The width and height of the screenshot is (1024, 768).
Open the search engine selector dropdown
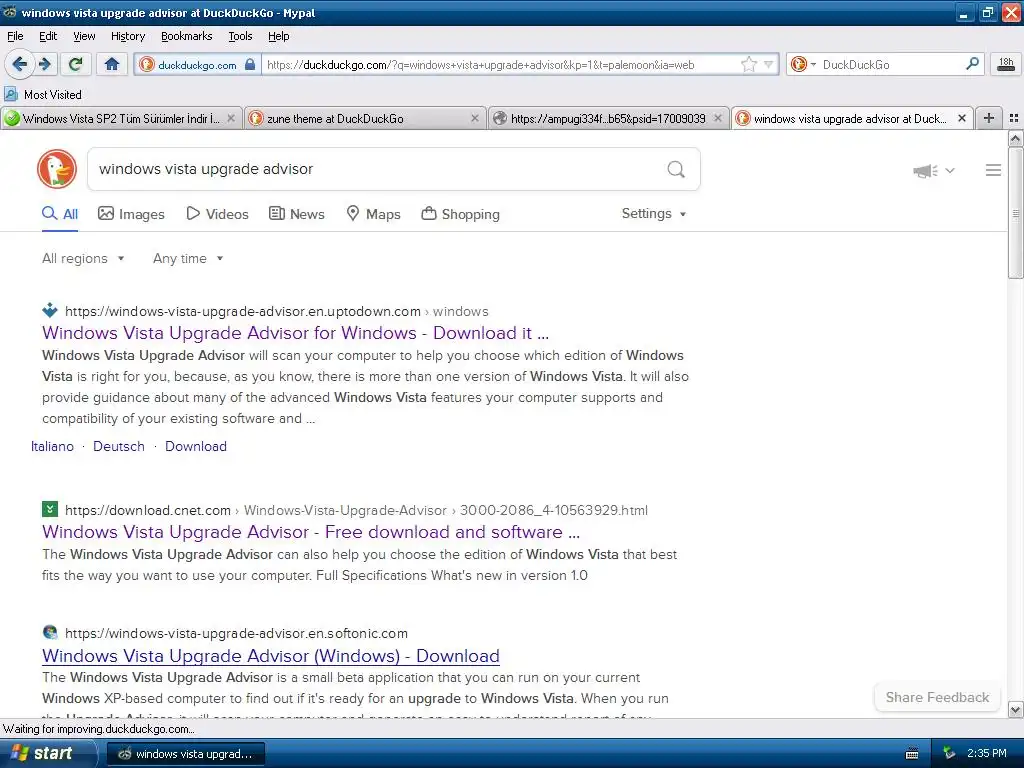pos(803,64)
